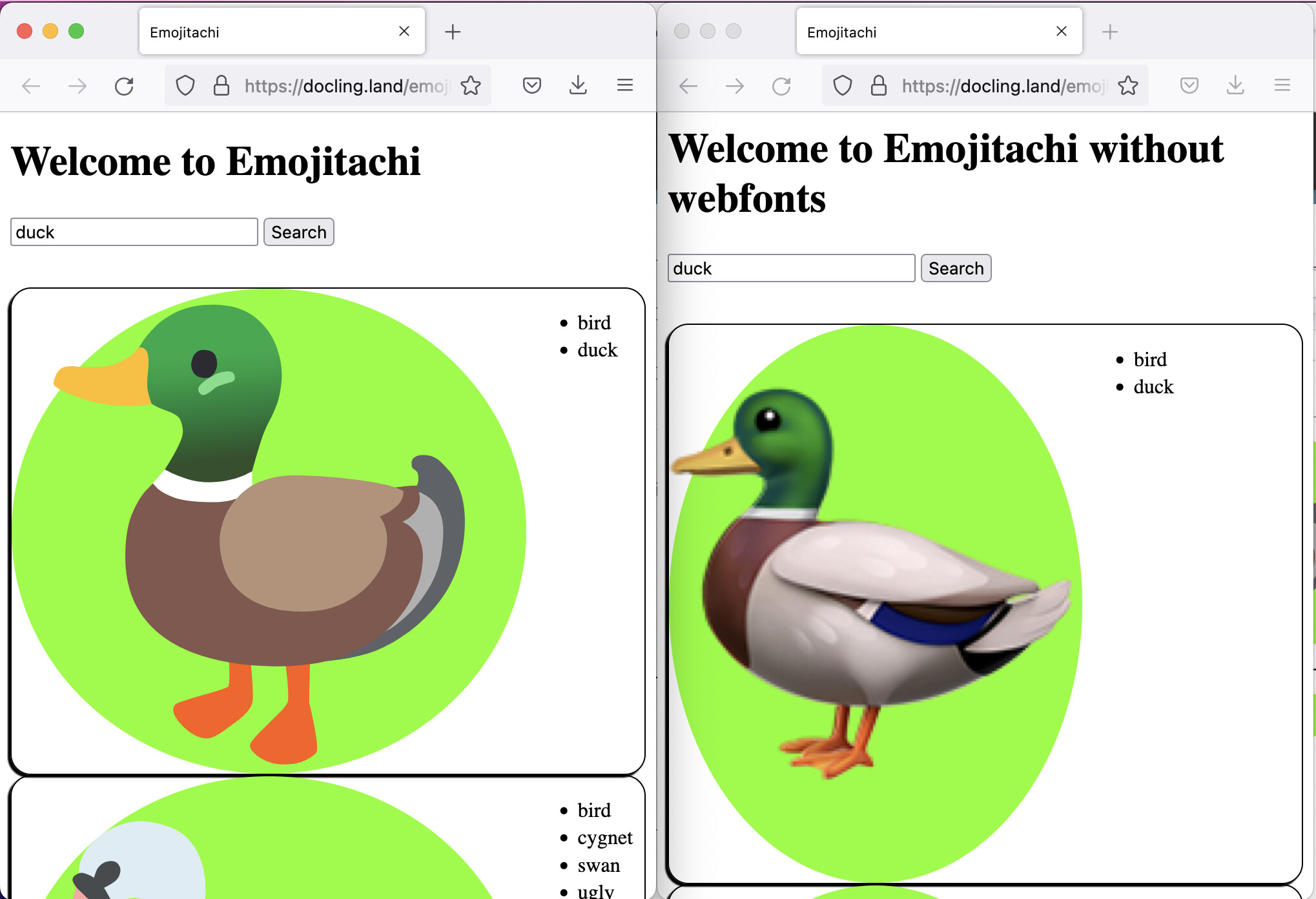Click Search button on the webfonts-free page

pos(956,268)
